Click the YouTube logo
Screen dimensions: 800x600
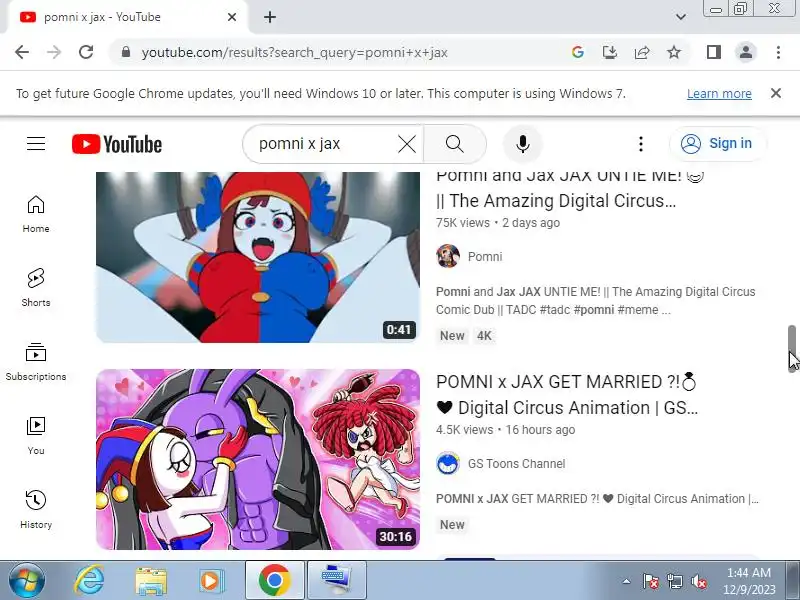(117, 144)
